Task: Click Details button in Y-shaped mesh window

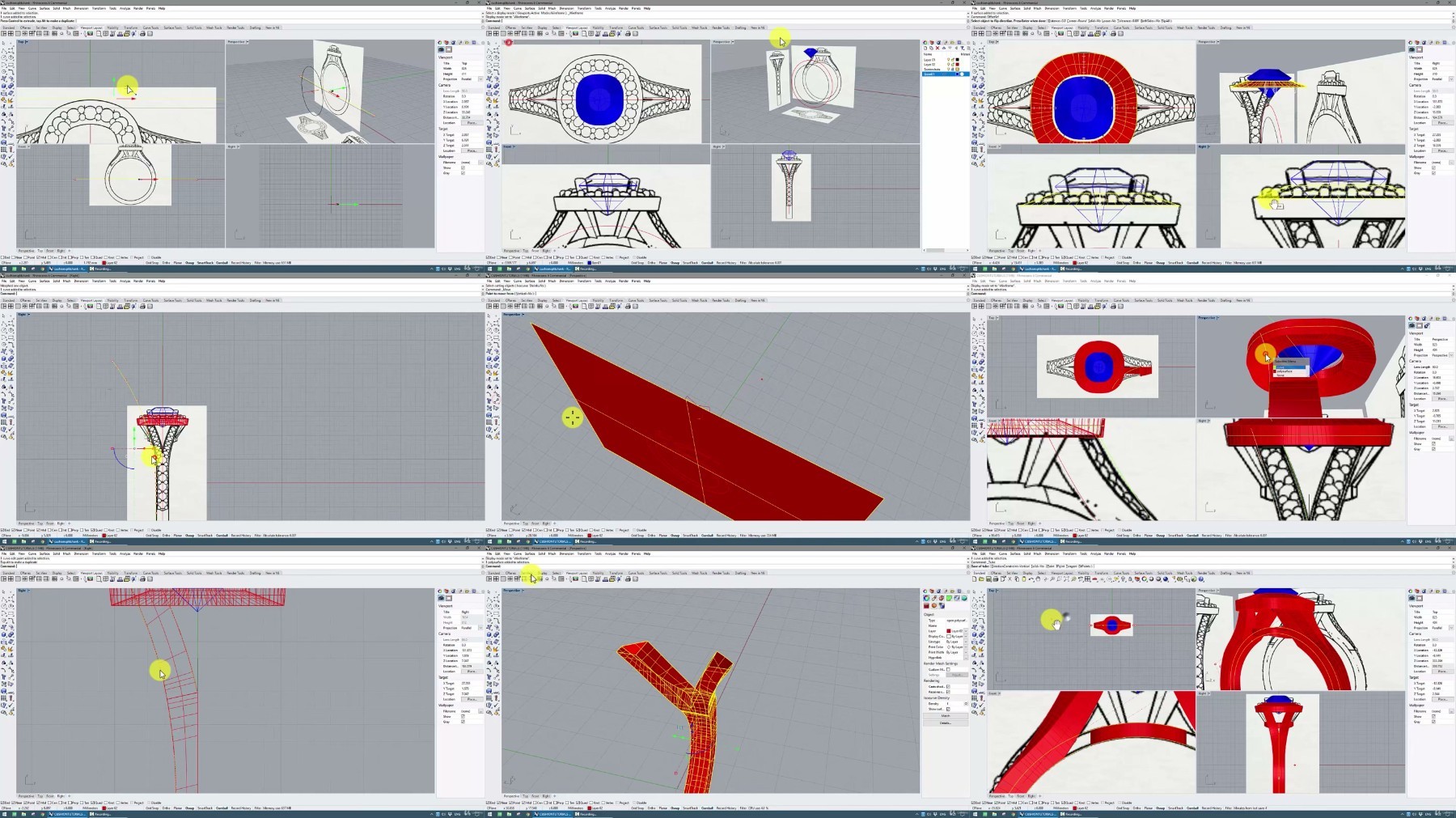Action: [946, 723]
